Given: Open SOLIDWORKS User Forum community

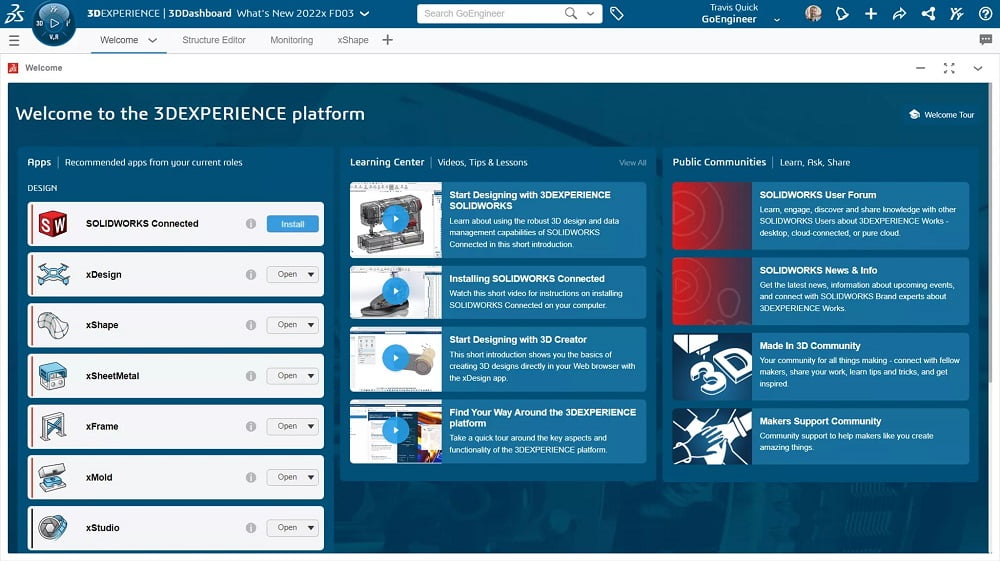Looking at the screenshot, I should tap(820, 215).
